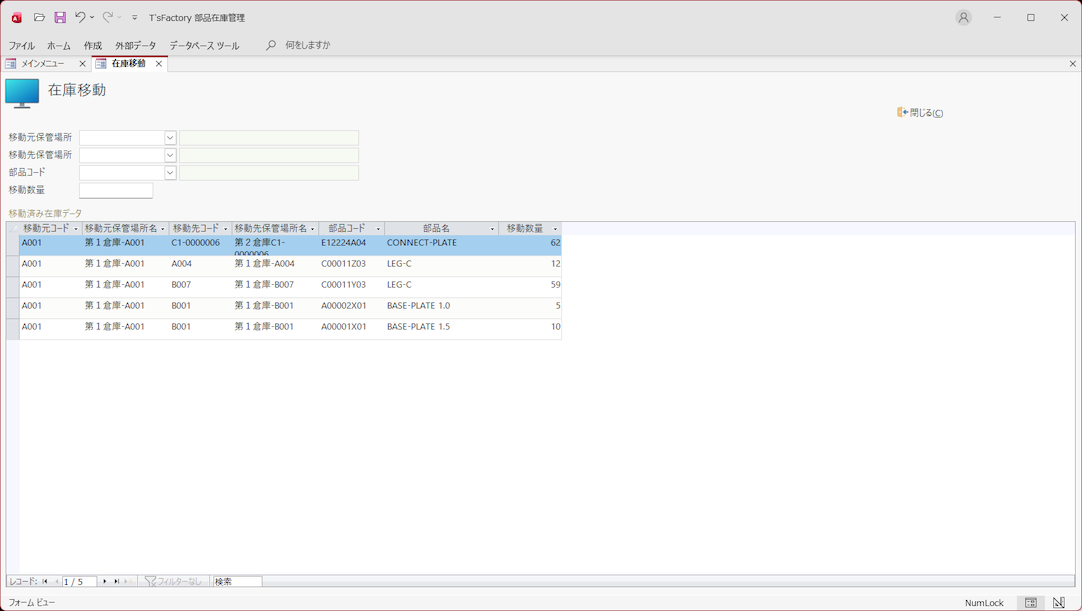Screen dimensions: 1082x611
Task: Switch to Form View in status bar
Action: (1031, 603)
